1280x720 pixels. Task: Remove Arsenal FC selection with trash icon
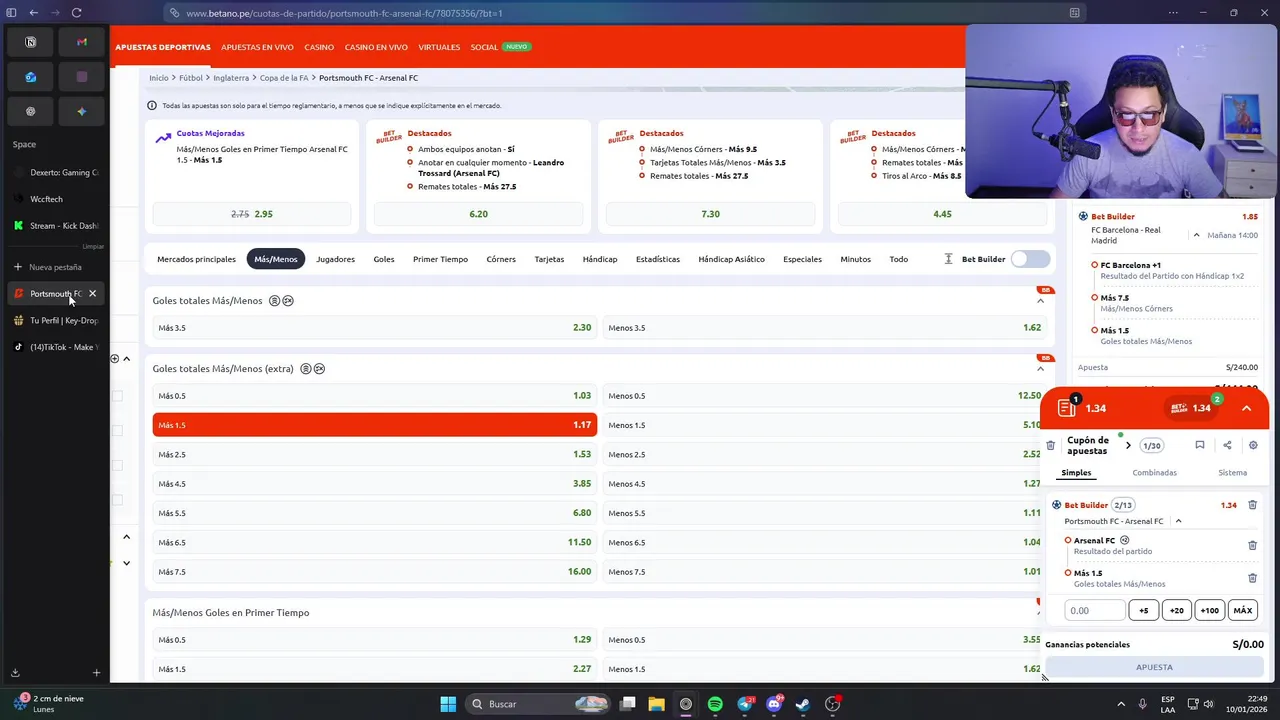click(1252, 545)
